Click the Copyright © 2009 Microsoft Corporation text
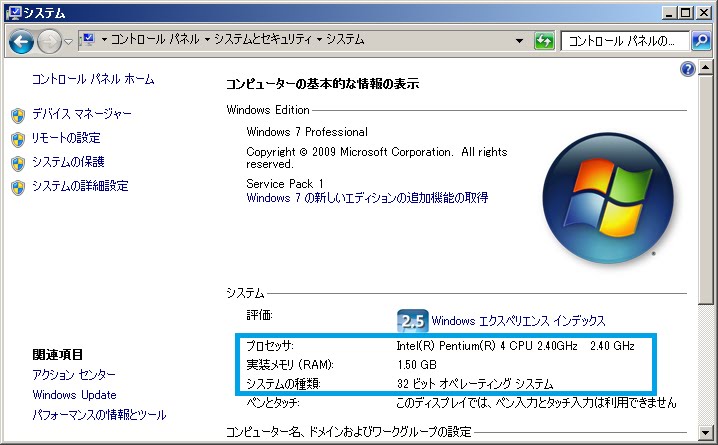This screenshot has width=718, height=445. (376, 157)
